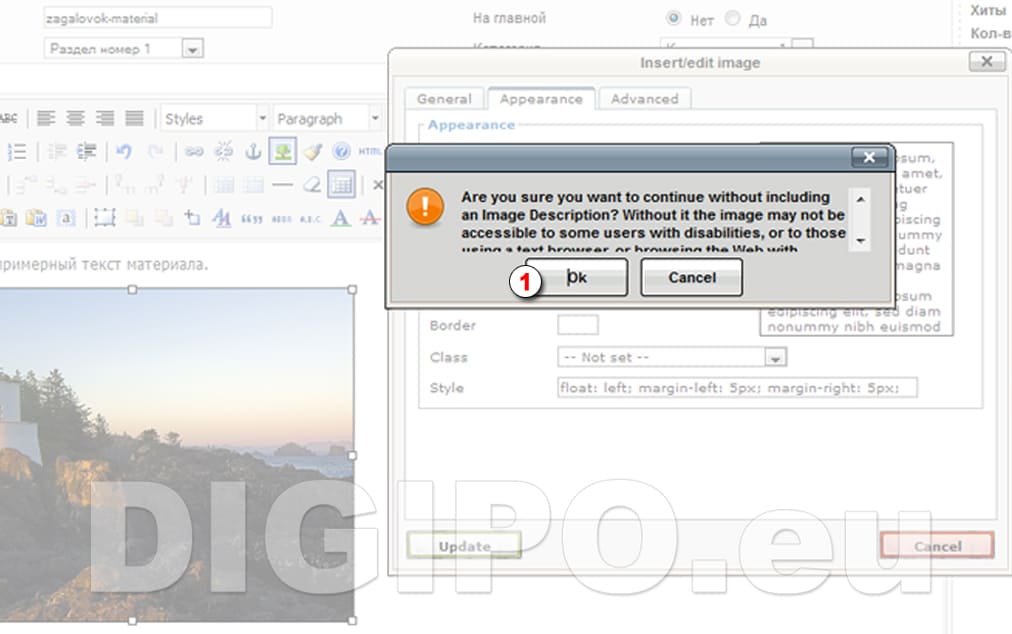1012x634 pixels.
Task: Expand the 'Раздел номер 1' dropdown
Action: click(x=193, y=48)
